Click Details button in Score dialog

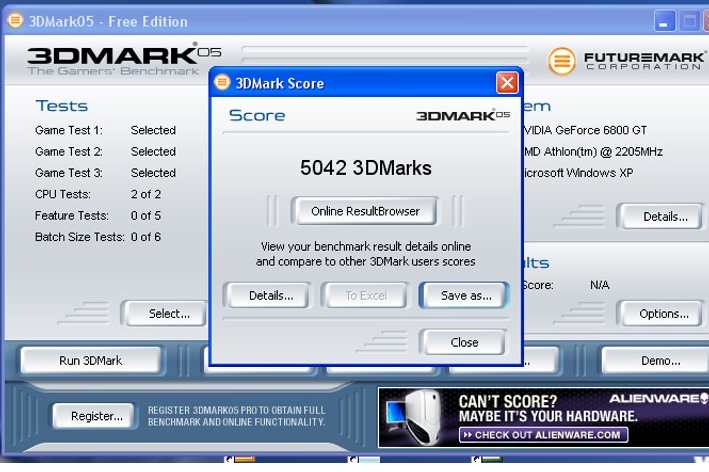270,296
